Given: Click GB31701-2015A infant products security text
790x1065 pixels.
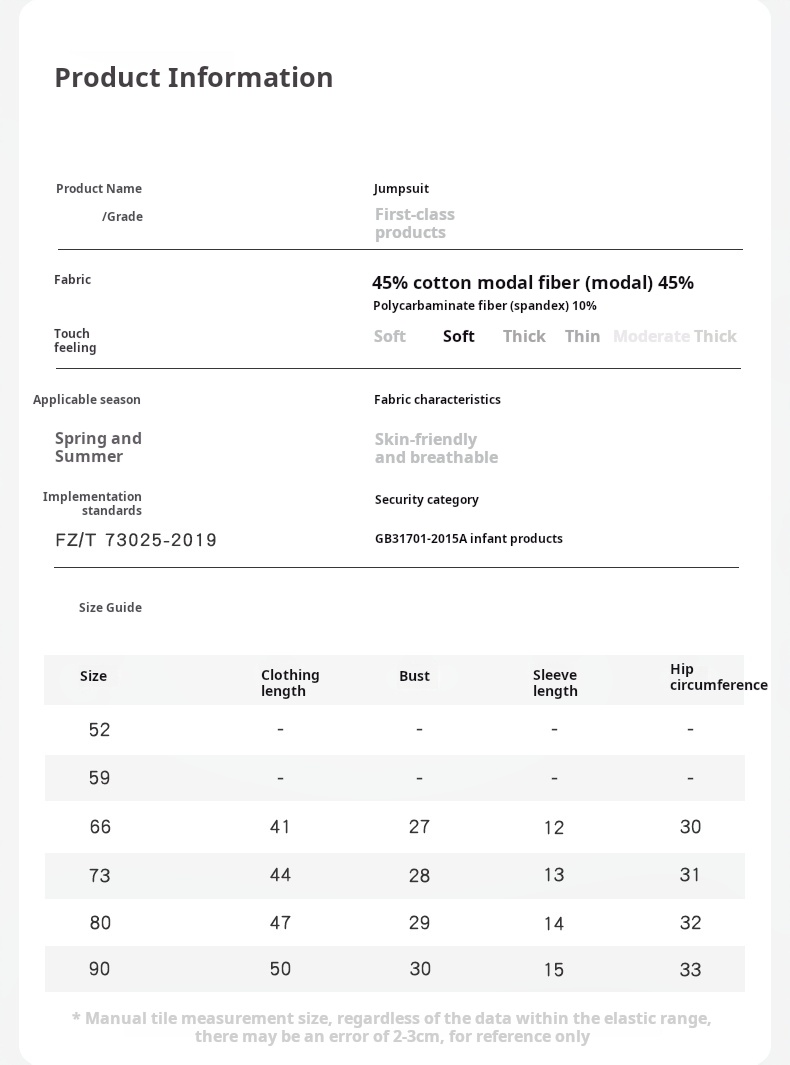Looking at the screenshot, I should 468,539.
